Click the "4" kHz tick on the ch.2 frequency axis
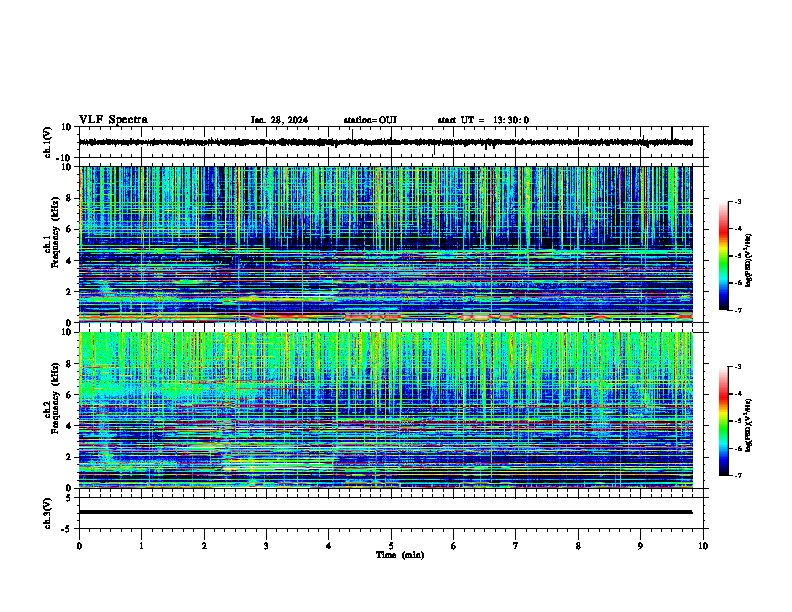This screenshot has width=792, height=612. (x=70, y=426)
